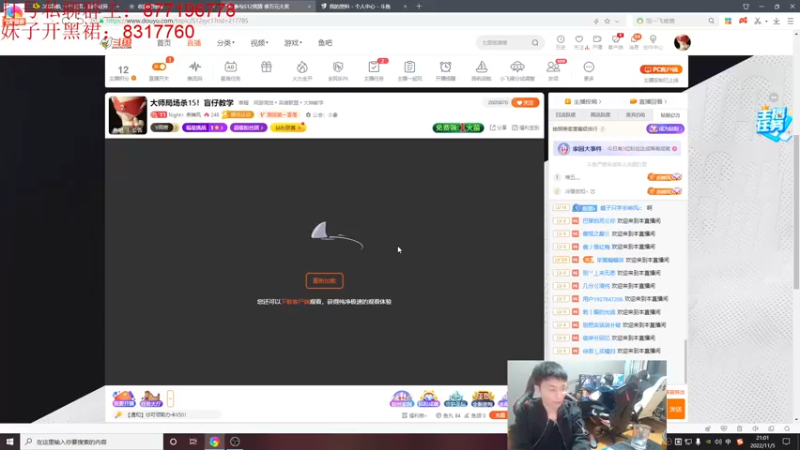This screenshot has width=800, height=450.
Task: Click the orange reload button in player
Action: (x=324, y=281)
